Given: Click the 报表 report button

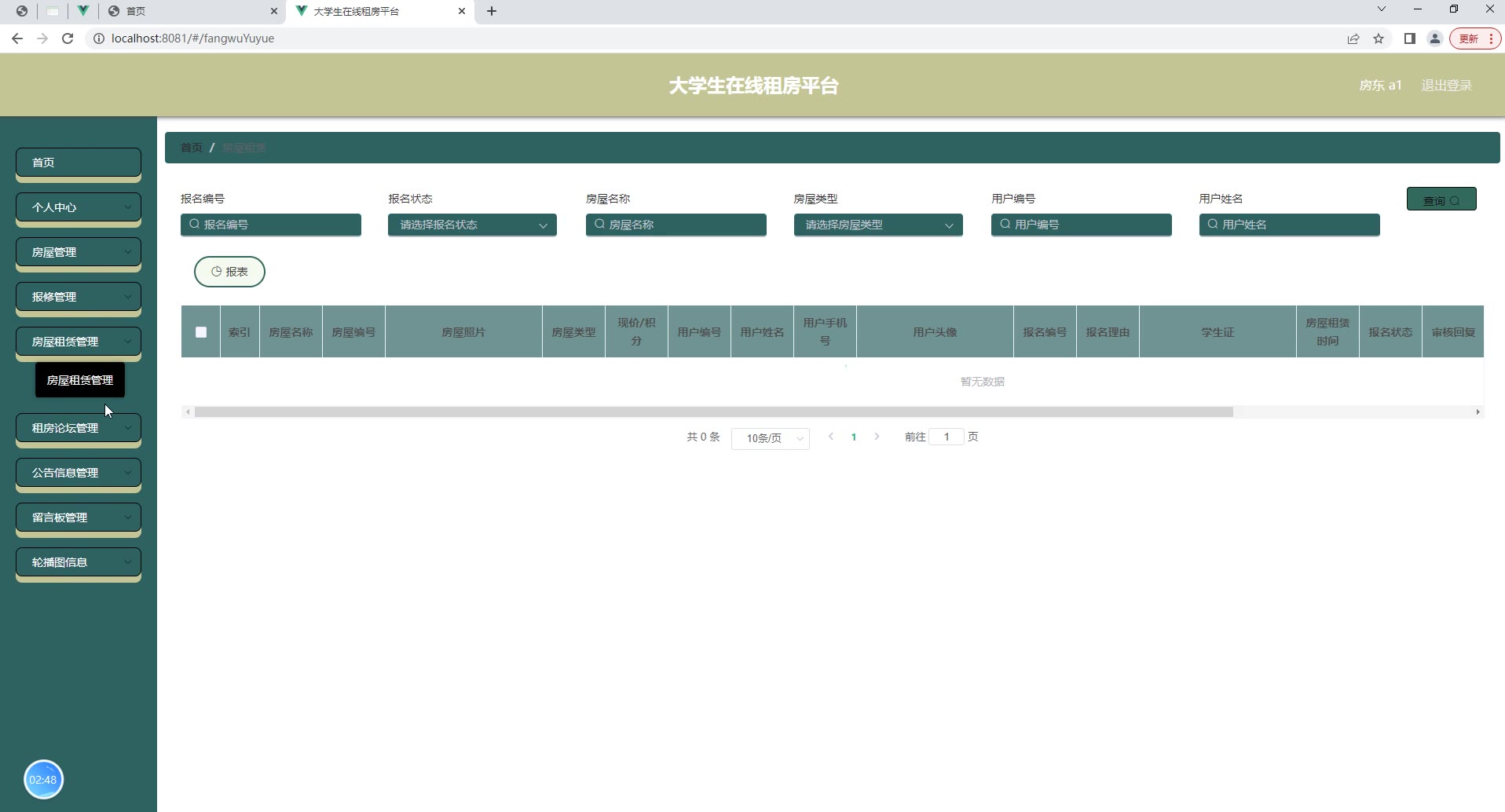Looking at the screenshot, I should (x=229, y=272).
